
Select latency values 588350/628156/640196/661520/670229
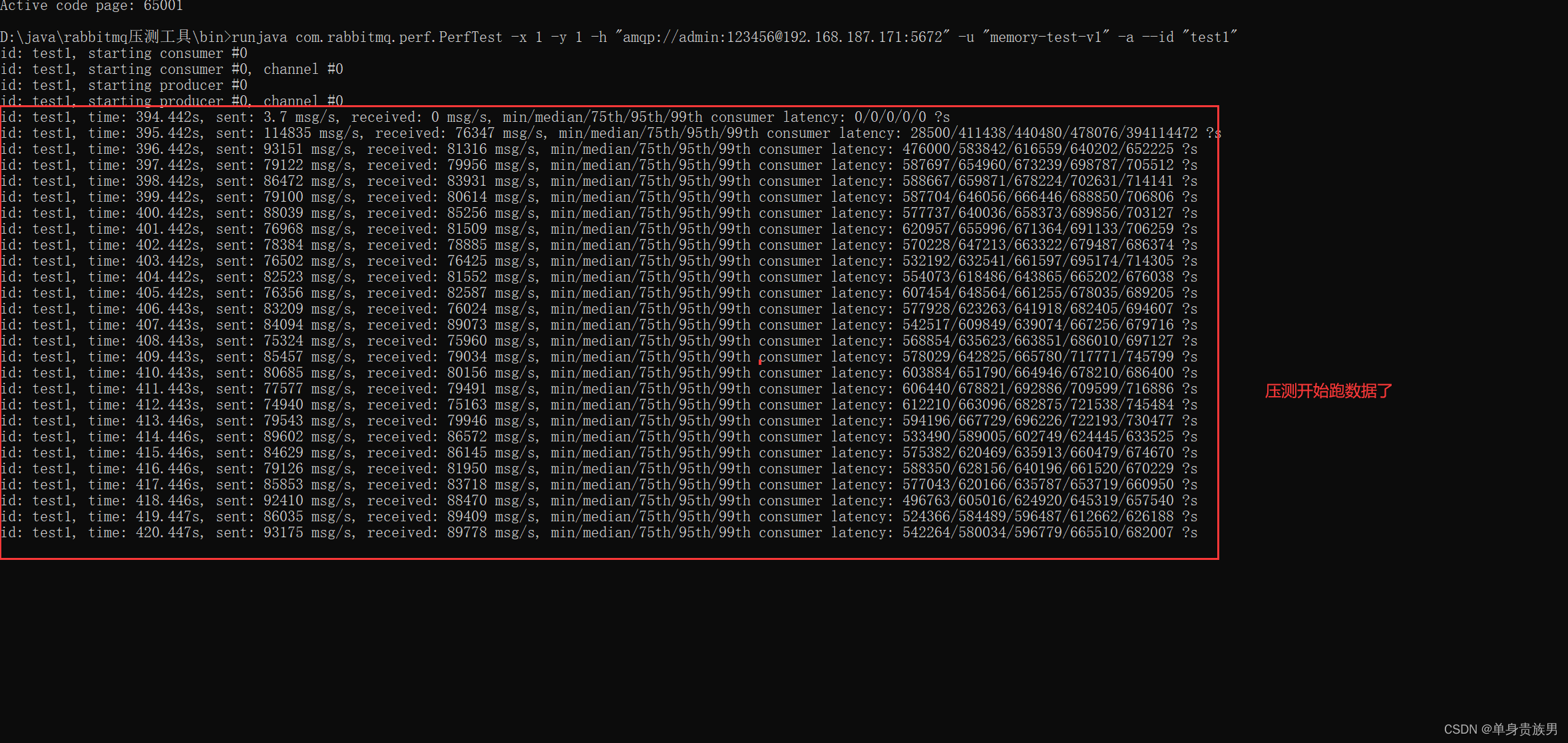[1038, 469]
